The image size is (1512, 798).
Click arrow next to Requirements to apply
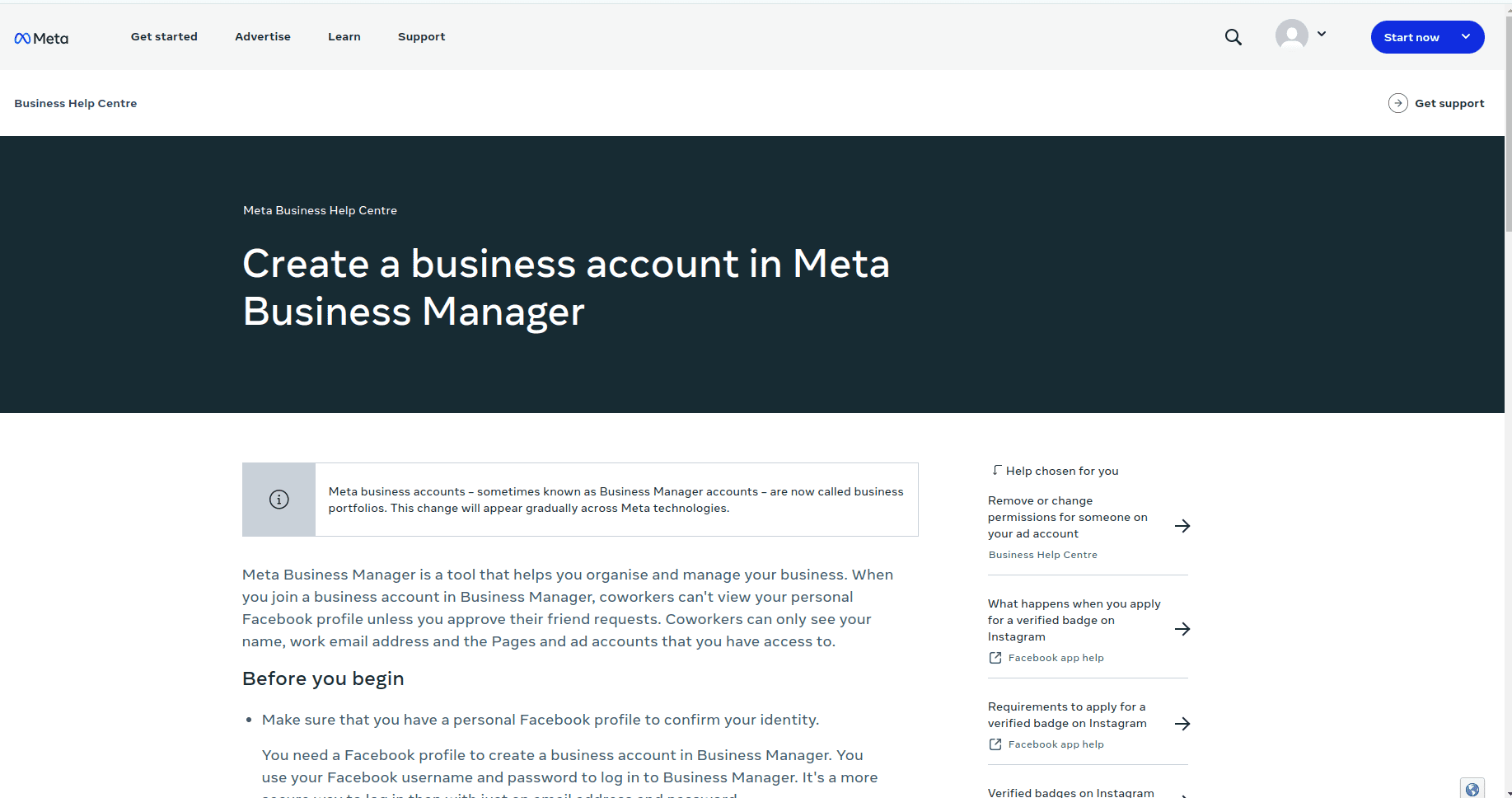click(x=1182, y=724)
